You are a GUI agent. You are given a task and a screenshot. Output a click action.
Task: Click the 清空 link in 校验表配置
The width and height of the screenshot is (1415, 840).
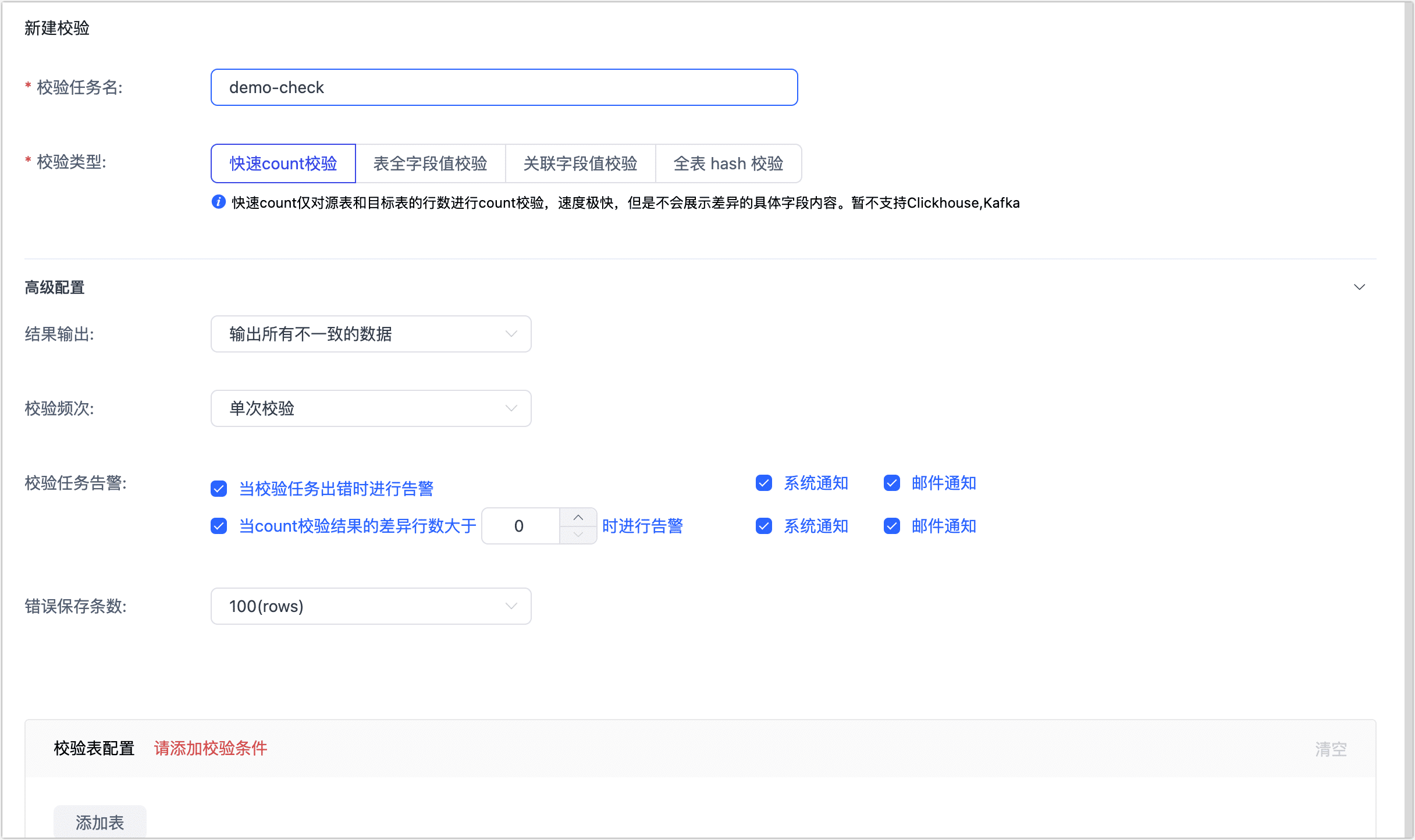1330,748
